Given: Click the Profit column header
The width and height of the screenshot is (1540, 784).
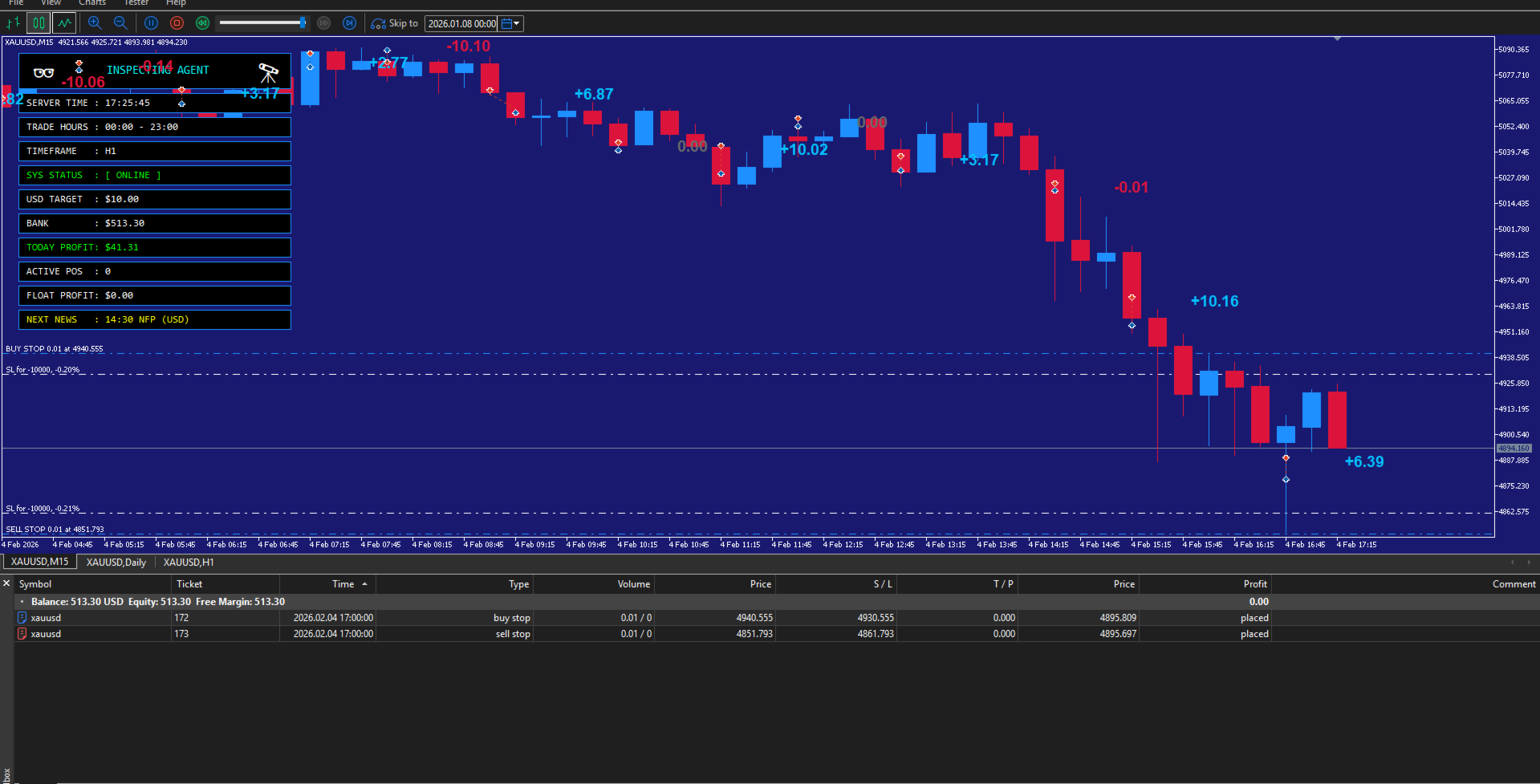Looking at the screenshot, I should (x=1205, y=584).
